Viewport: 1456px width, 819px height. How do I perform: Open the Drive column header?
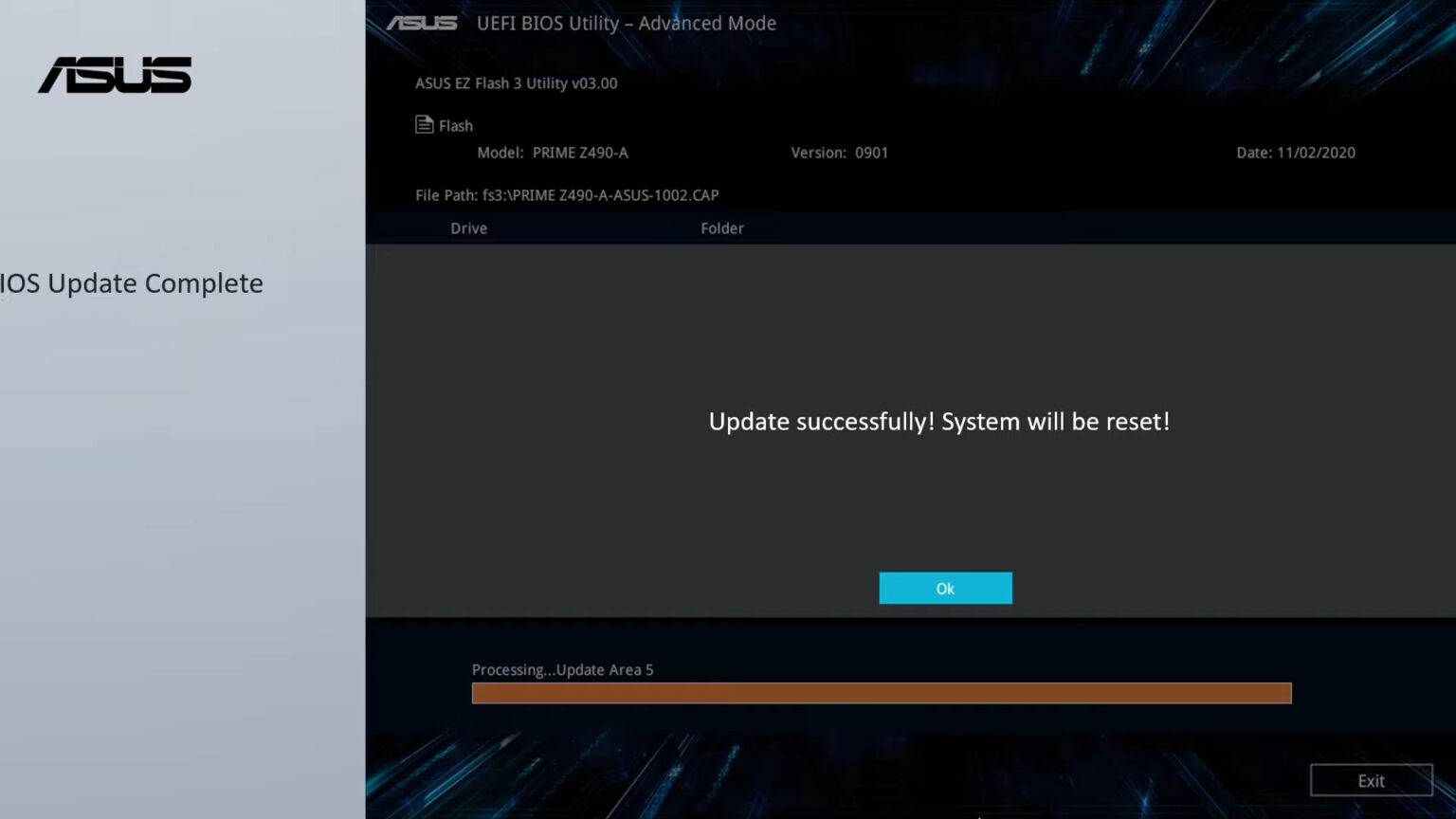point(468,227)
